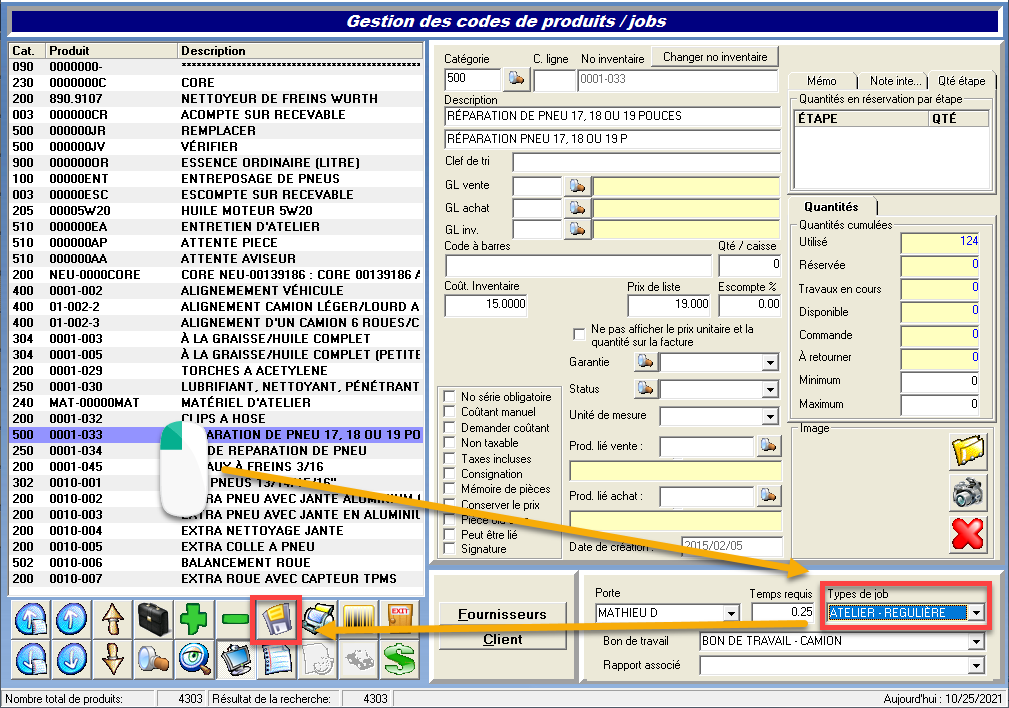Click the plain blue circle up-arrow icon
This screenshot has height=708, width=1009.
(x=71, y=620)
